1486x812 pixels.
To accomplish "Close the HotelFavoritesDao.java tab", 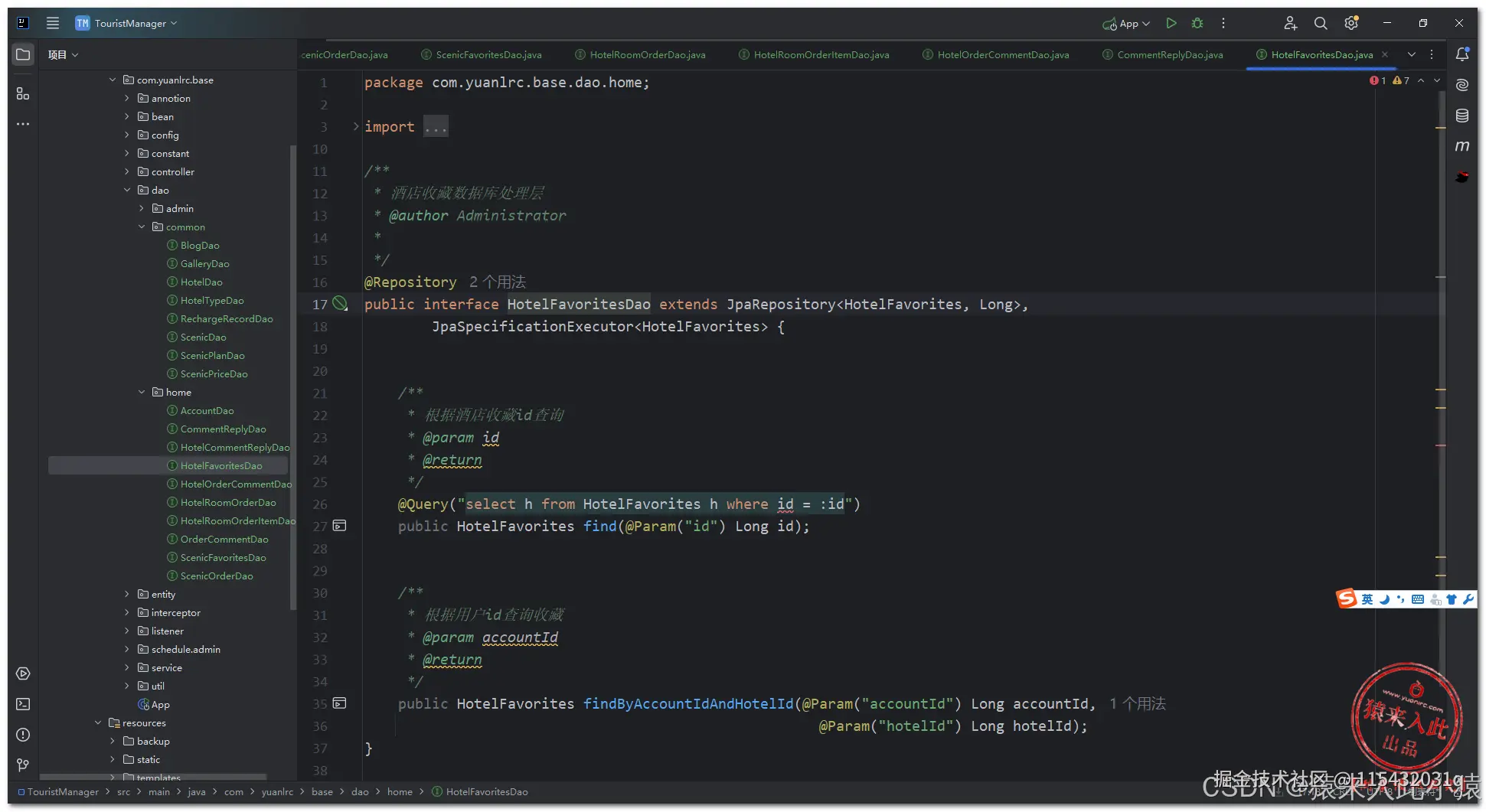I will point(1385,54).
